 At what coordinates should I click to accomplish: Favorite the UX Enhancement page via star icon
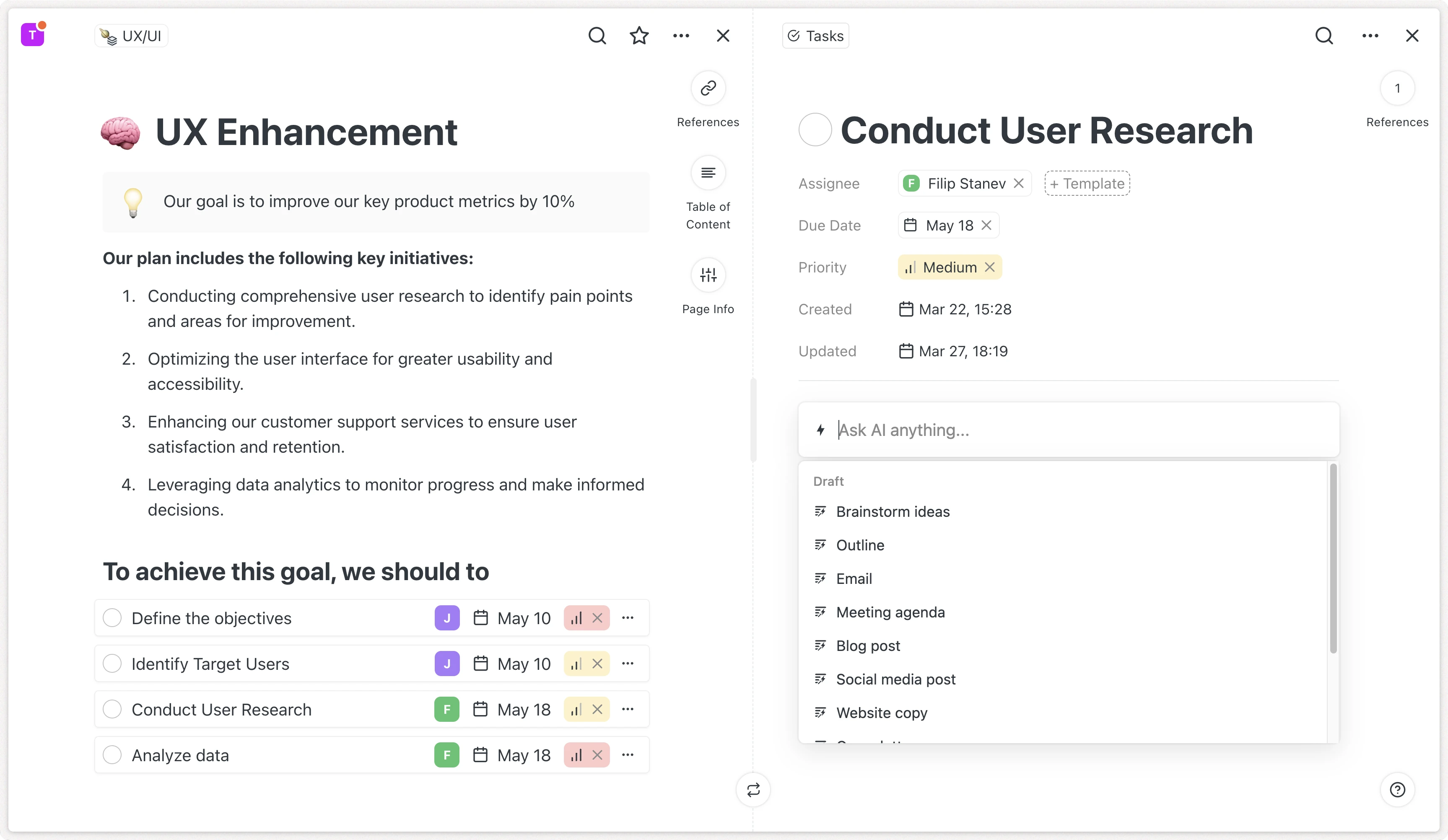coord(638,35)
